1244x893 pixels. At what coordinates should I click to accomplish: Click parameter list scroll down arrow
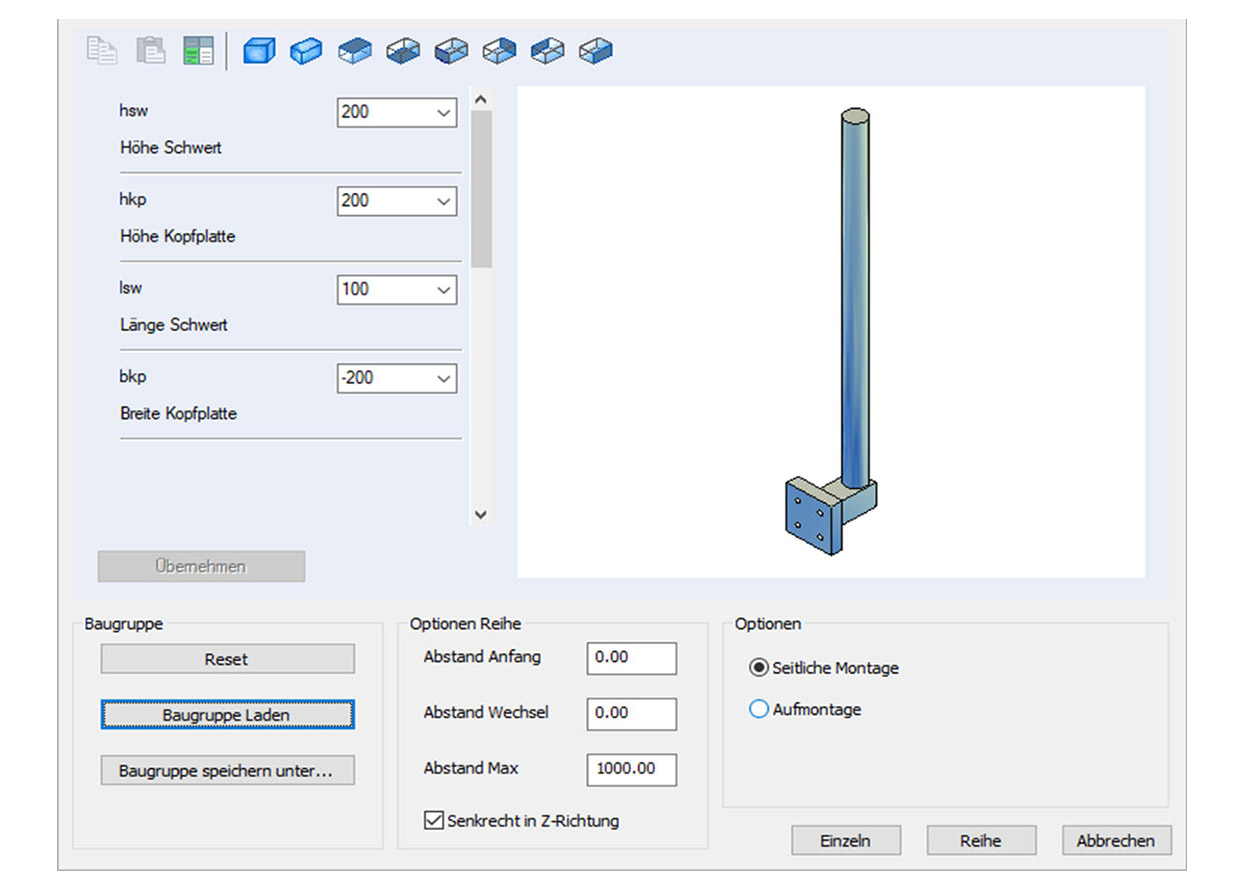480,515
